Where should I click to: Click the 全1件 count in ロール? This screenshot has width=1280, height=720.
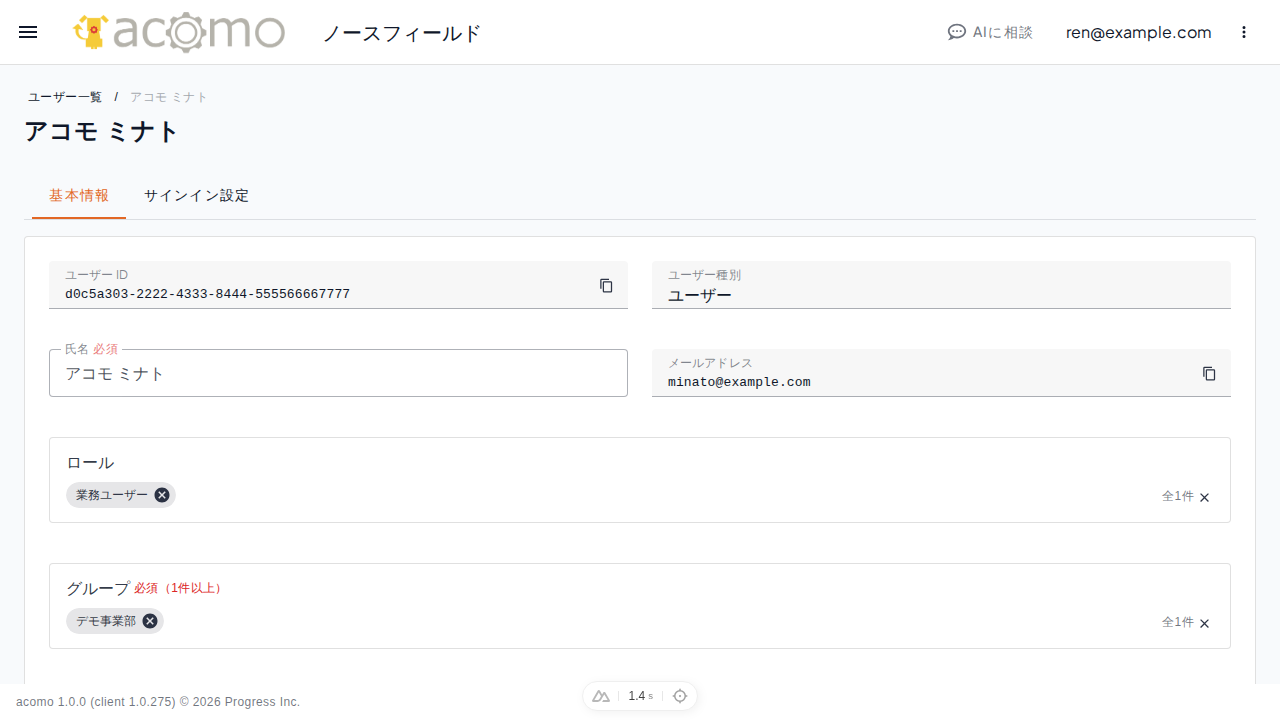click(1177, 496)
